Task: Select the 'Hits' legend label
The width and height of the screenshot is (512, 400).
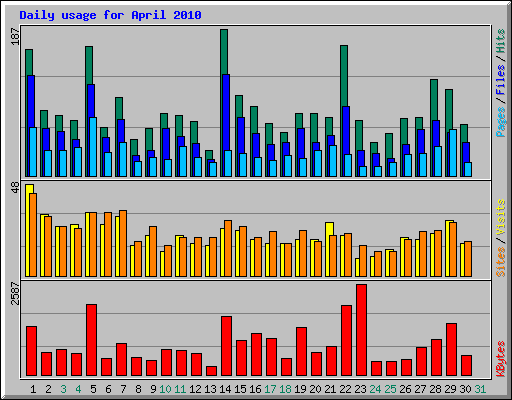Action: (501, 41)
